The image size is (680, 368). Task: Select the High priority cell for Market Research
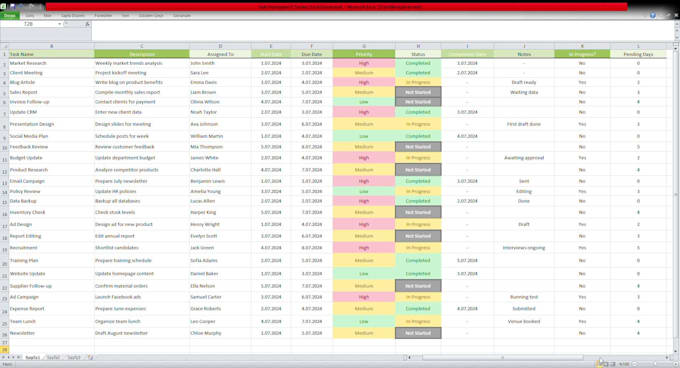click(364, 63)
